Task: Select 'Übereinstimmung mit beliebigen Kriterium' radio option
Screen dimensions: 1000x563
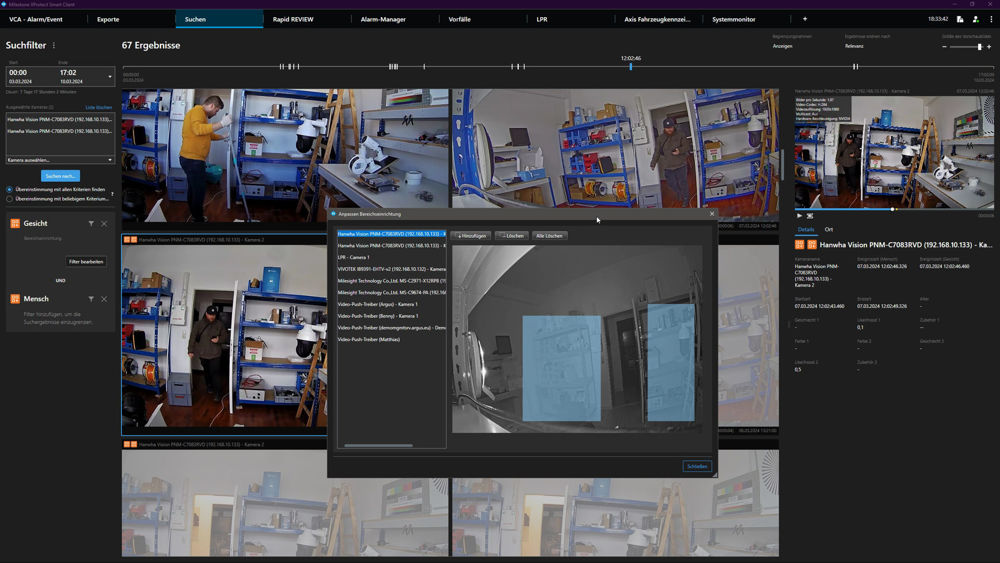Action: [10, 199]
